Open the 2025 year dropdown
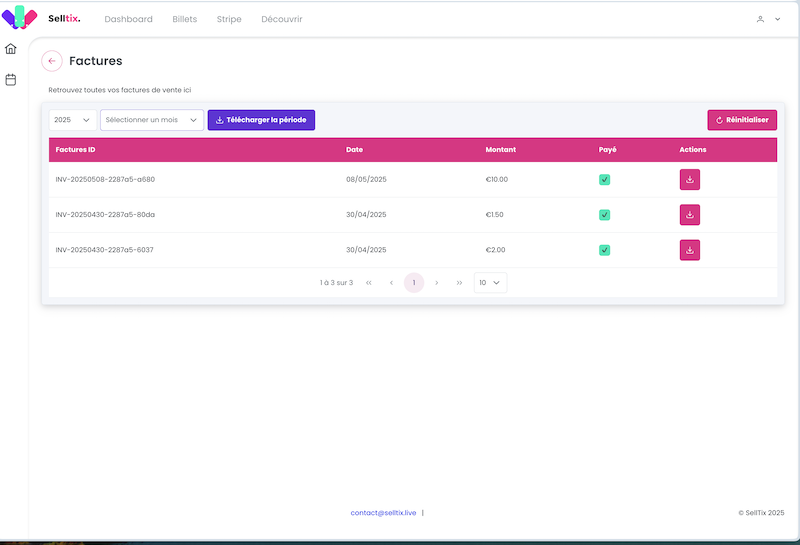 coord(72,120)
